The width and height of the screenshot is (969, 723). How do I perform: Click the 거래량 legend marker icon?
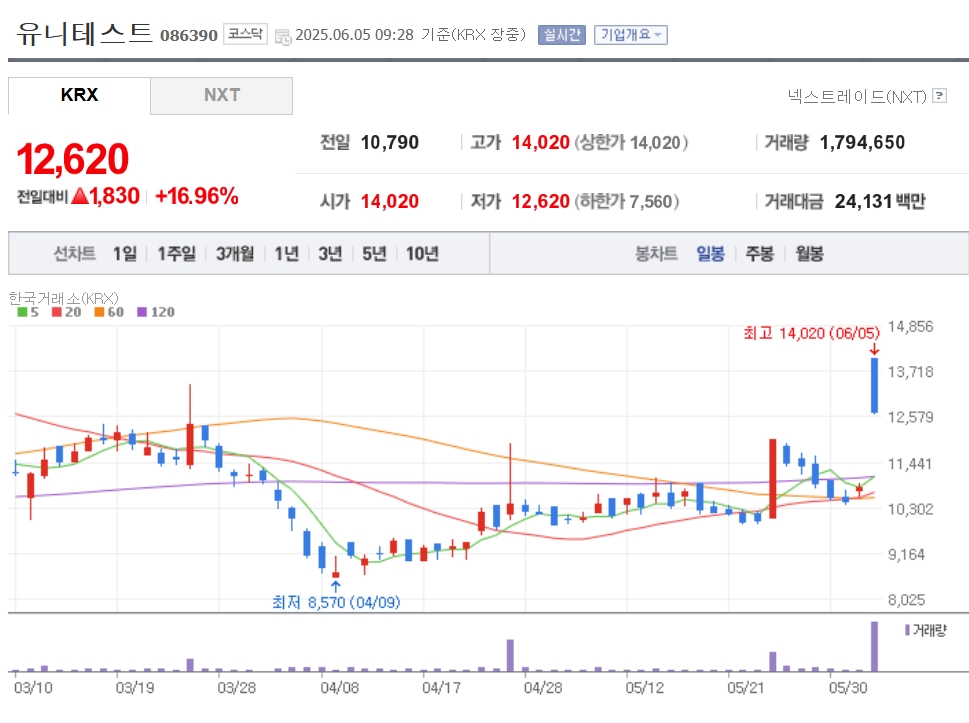tap(907, 630)
